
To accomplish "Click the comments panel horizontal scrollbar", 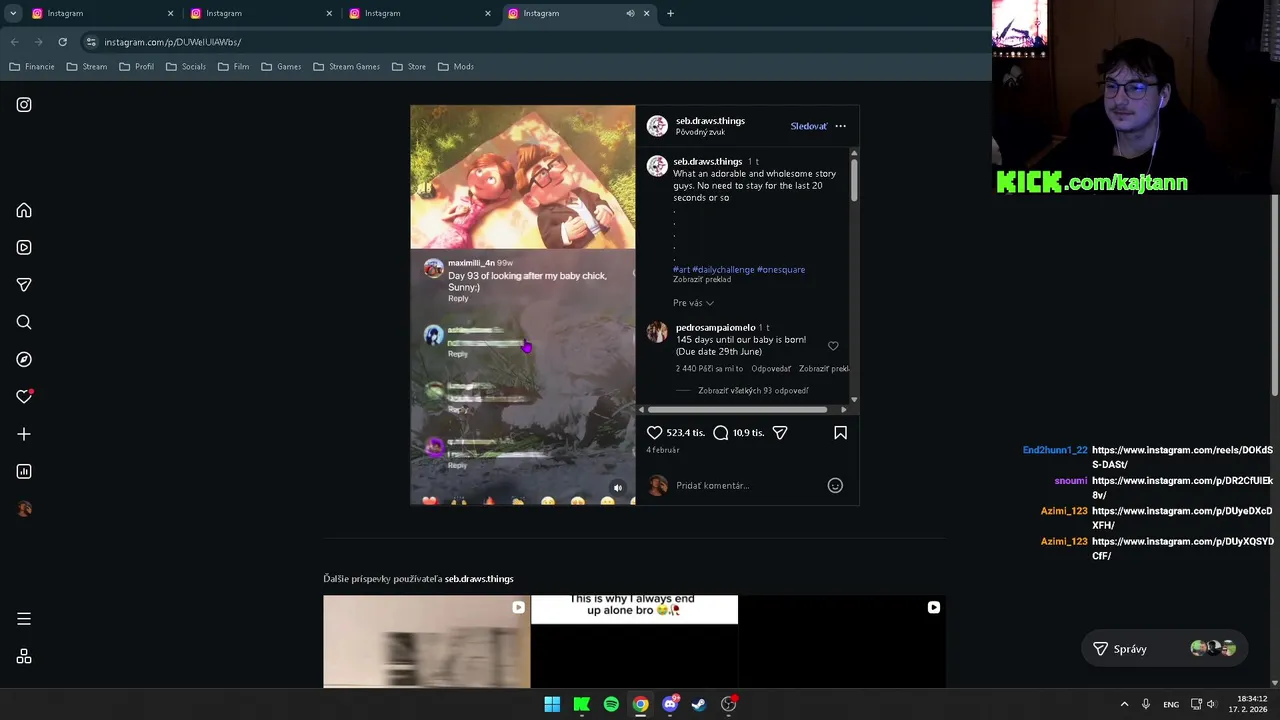I will [x=737, y=409].
